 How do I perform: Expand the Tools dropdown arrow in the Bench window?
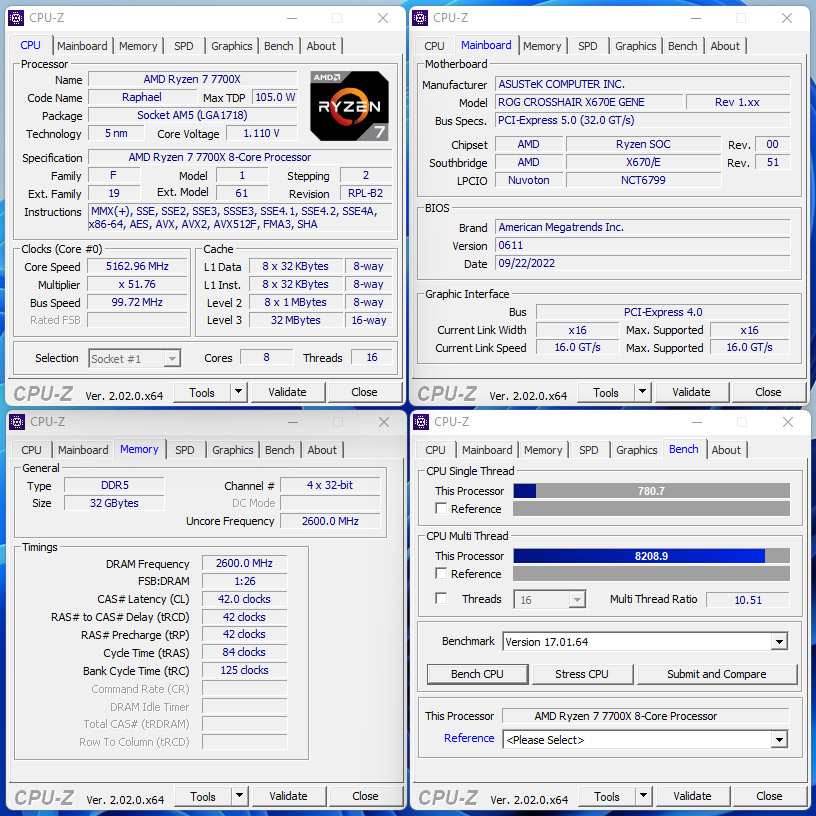point(643,795)
